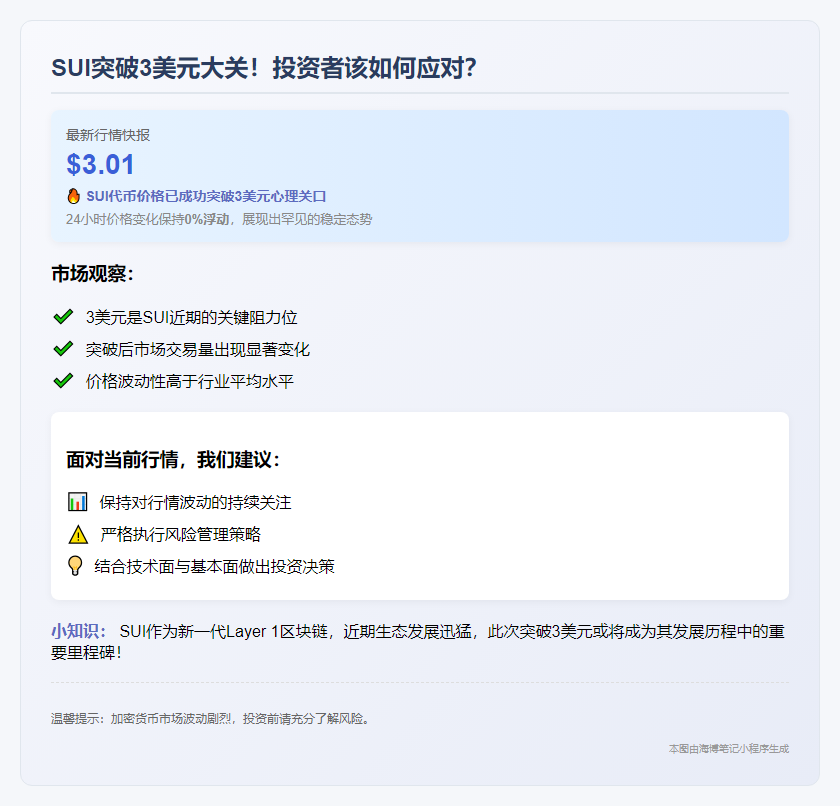Click the text 保持对行情波动的持续关注
This screenshot has width=840, height=806.
pos(195,502)
